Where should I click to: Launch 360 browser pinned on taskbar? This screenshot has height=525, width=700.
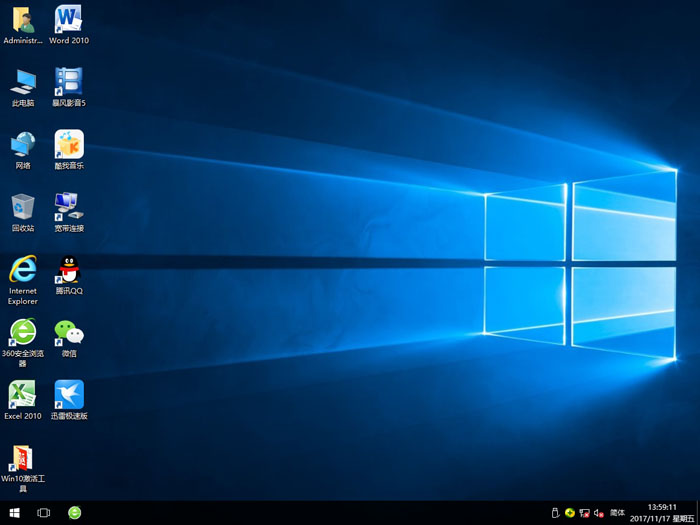coord(75,512)
